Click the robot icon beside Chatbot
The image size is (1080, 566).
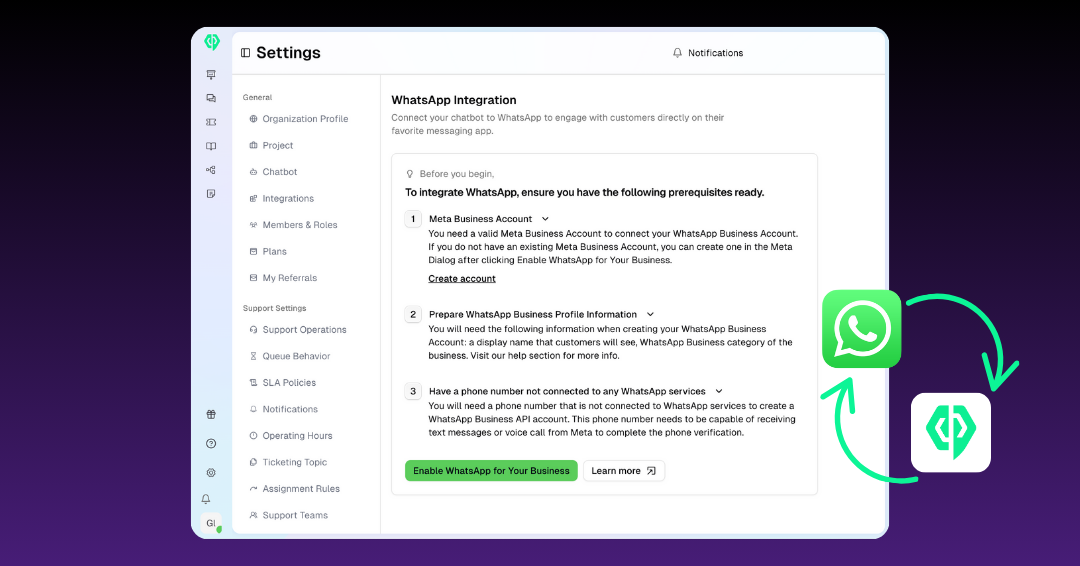(x=253, y=172)
